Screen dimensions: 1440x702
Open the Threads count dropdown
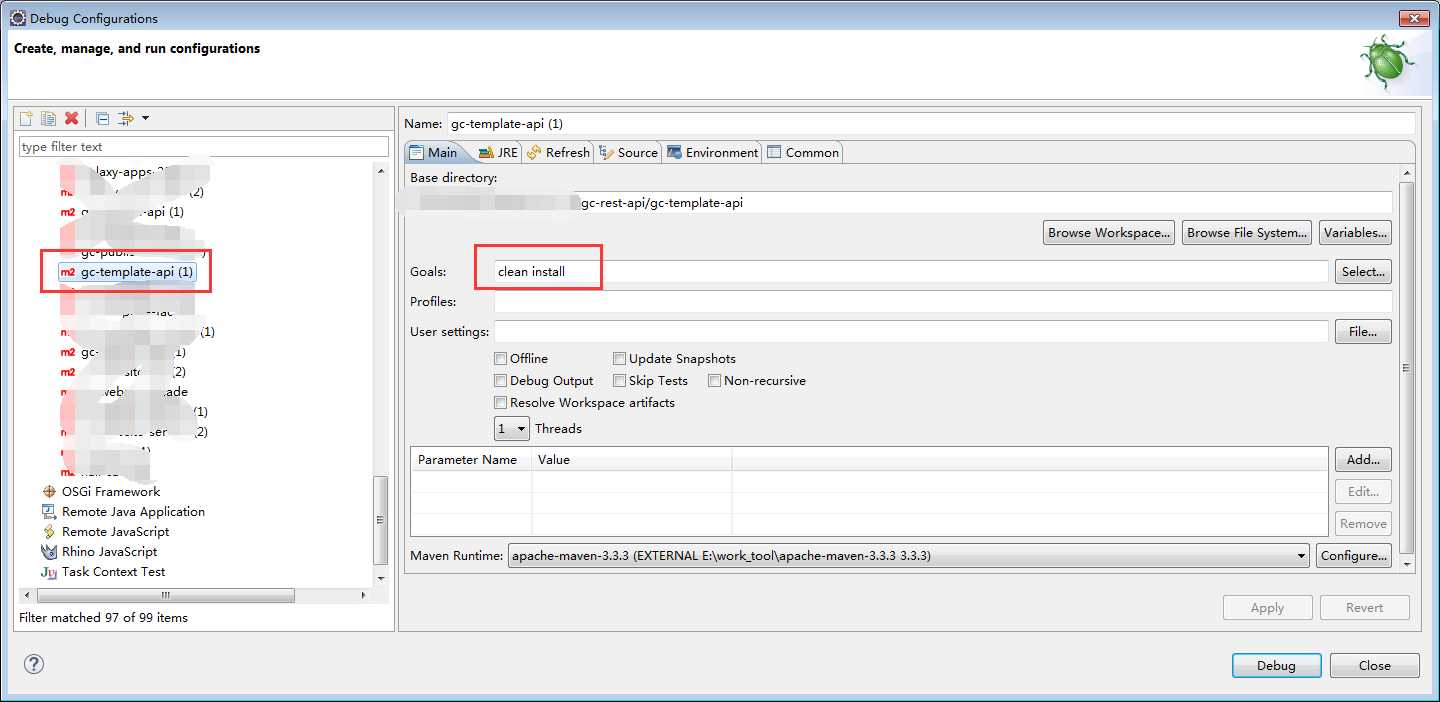click(511, 428)
